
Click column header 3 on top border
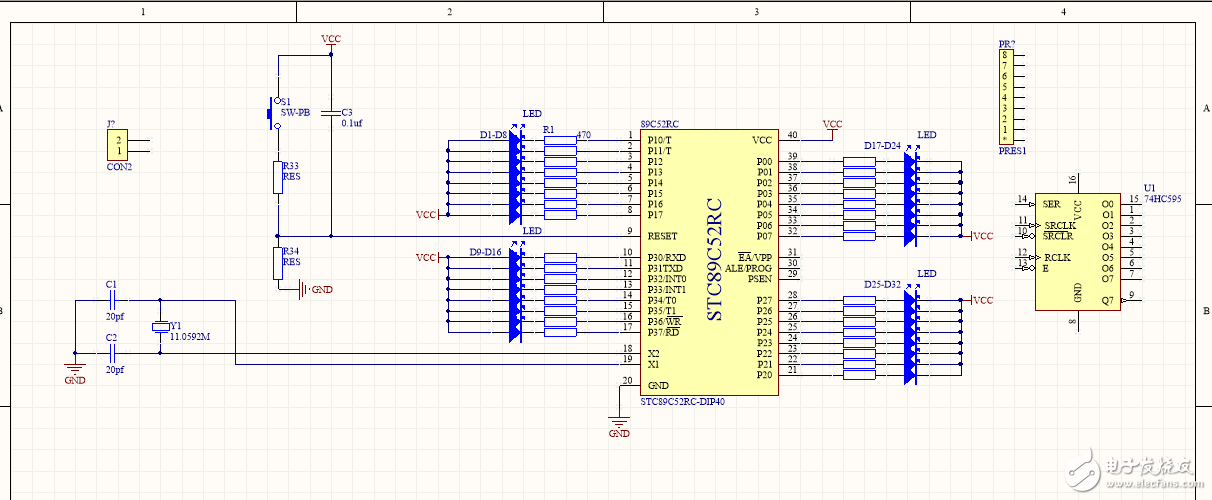[x=756, y=12]
